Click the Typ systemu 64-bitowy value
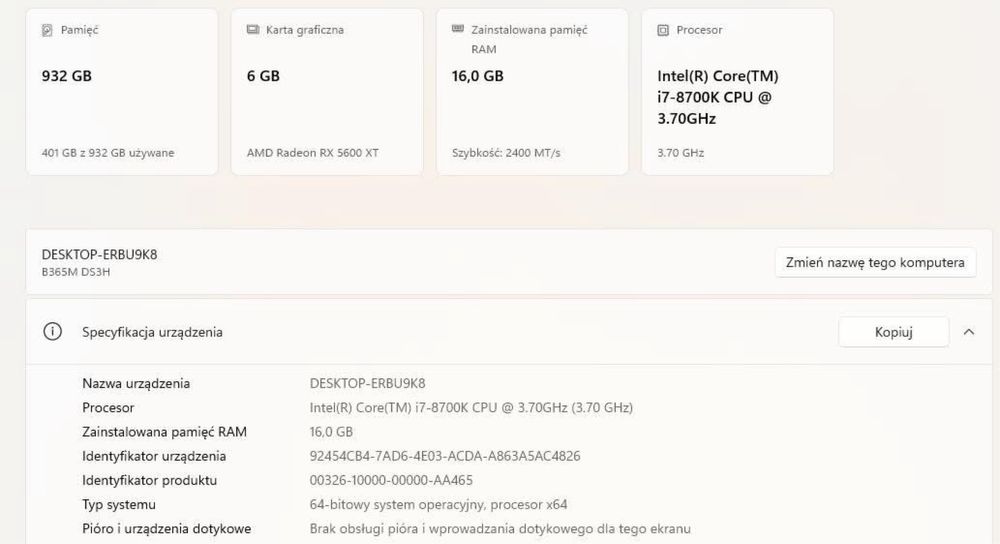Screen dimensions: 1000x544 (x=439, y=504)
